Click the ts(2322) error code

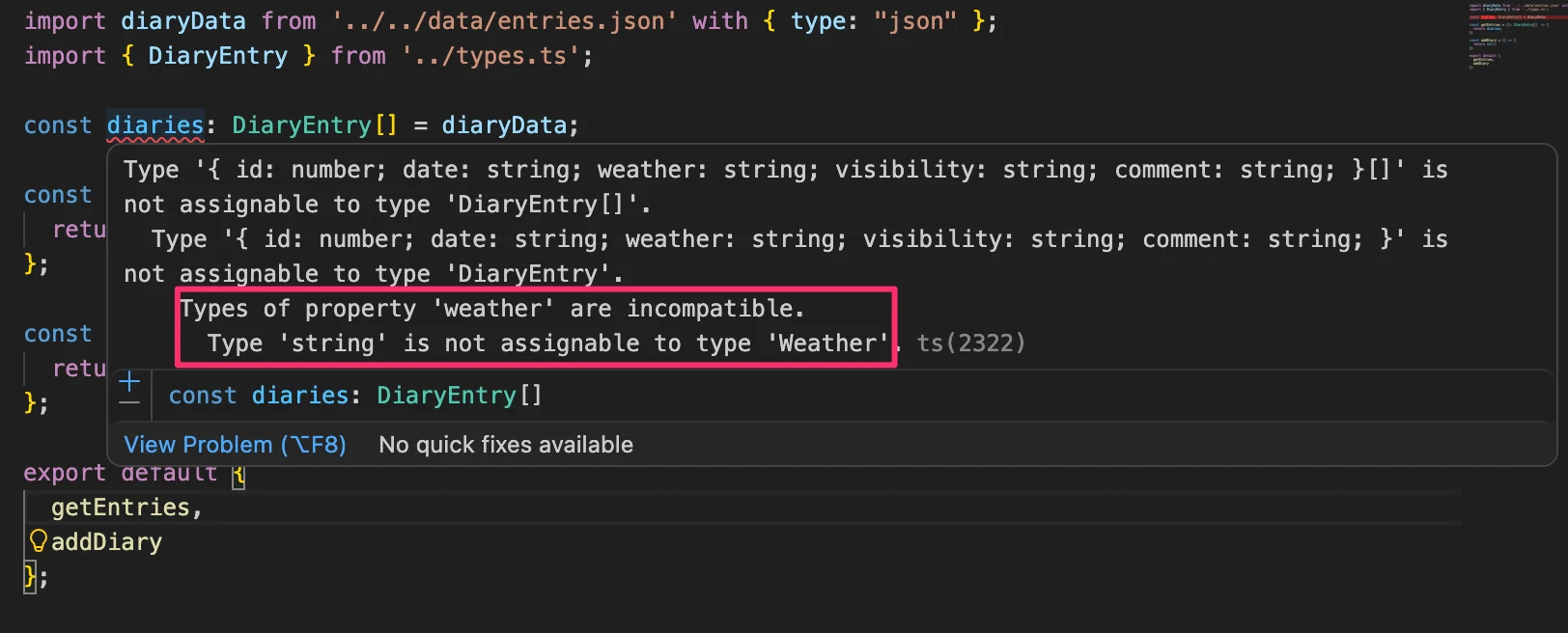coord(970,344)
